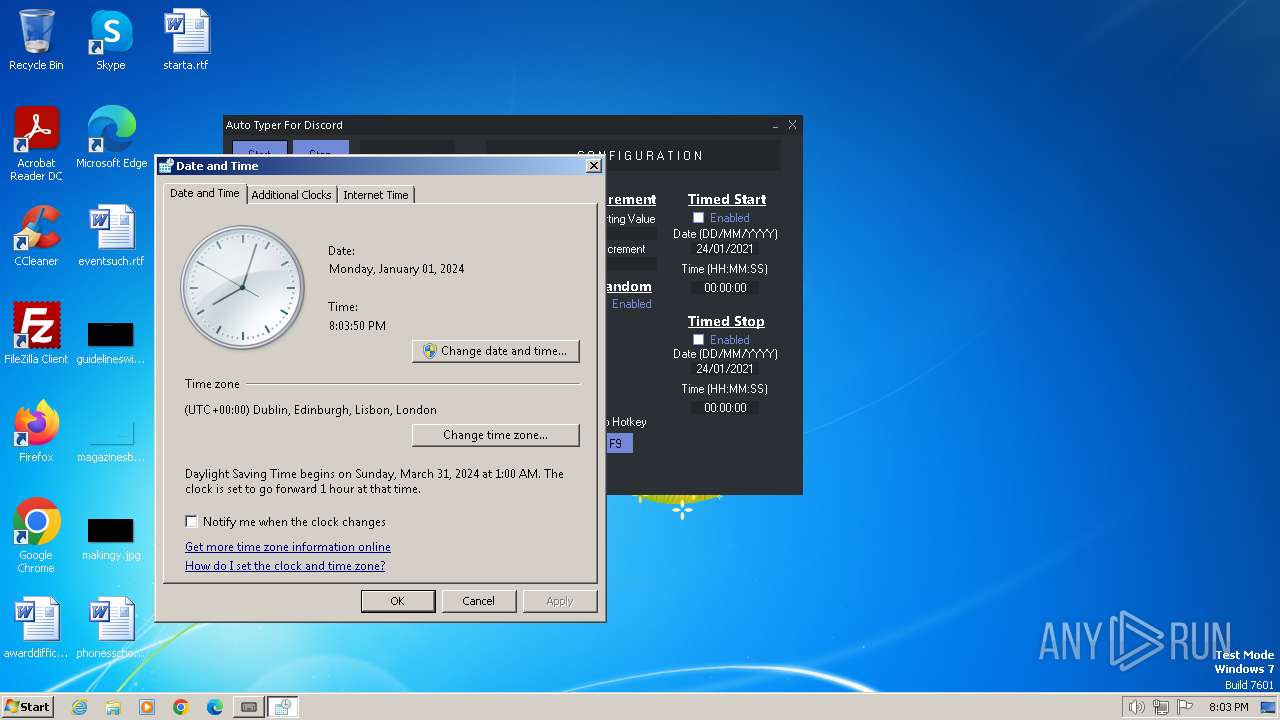Edit Timed Stop time field 00:00:00
The image size is (1280, 720).
point(726,408)
